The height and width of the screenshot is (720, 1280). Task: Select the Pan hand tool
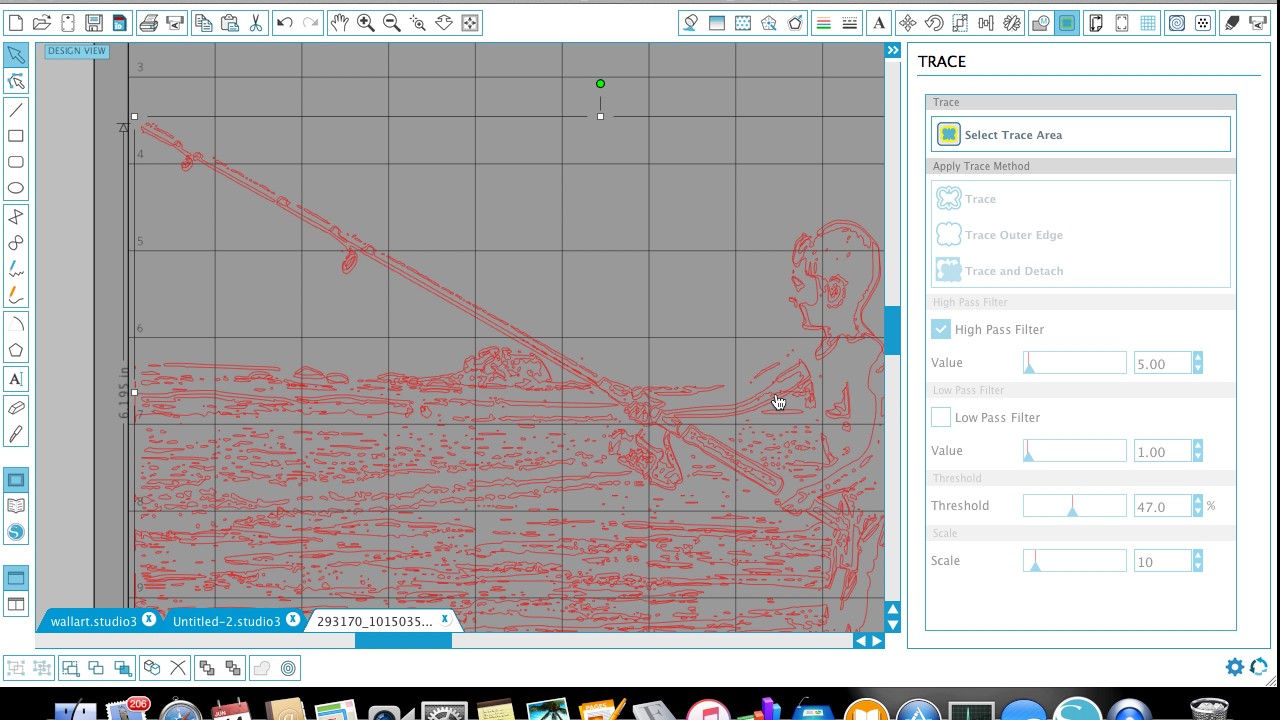(340, 22)
